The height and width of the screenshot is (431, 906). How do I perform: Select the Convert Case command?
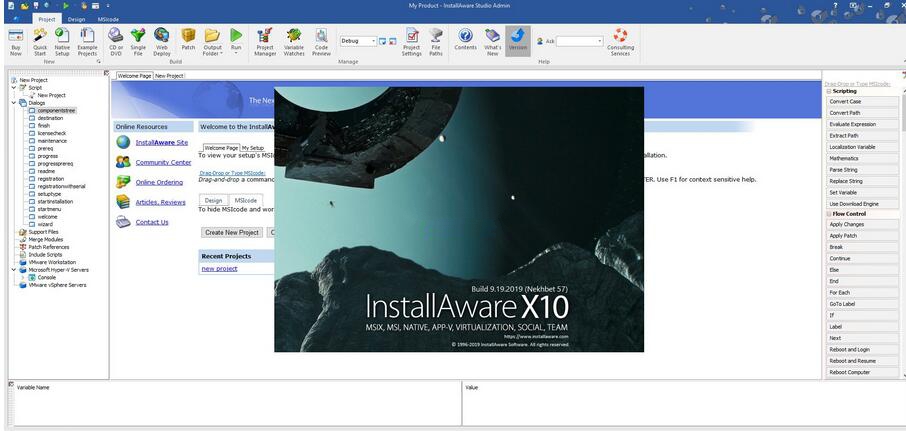point(863,102)
